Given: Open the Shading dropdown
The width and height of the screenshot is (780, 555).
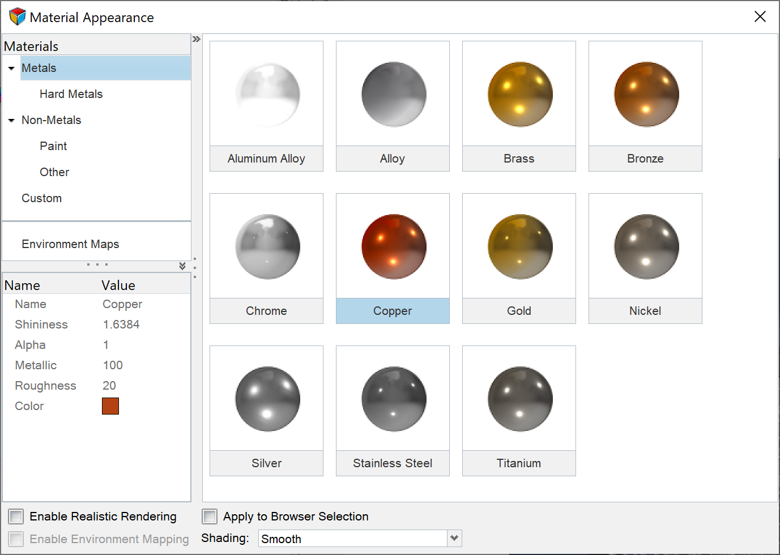Looking at the screenshot, I should tap(455, 539).
